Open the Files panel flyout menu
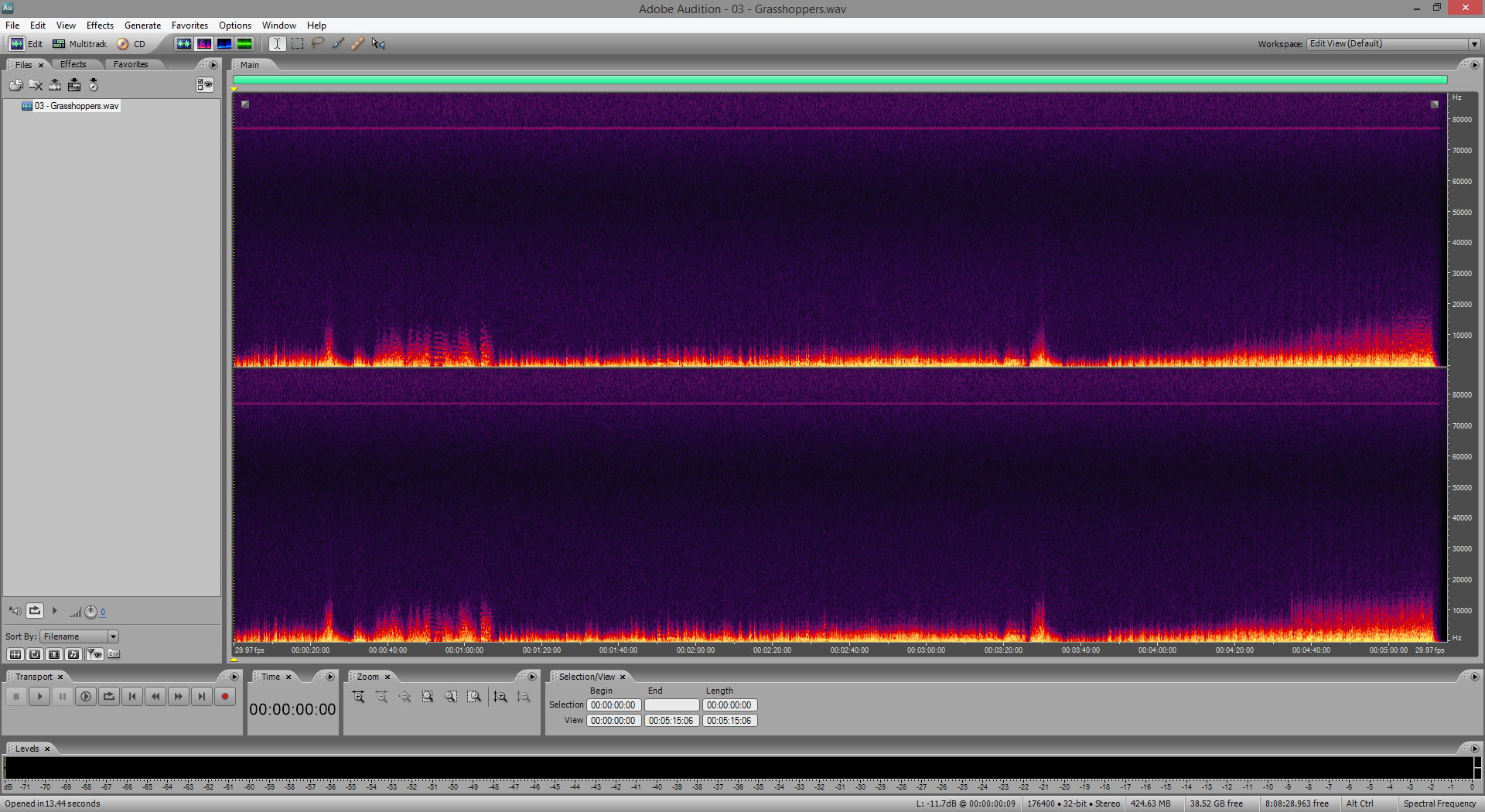1485x812 pixels. [x=214, y=65]
